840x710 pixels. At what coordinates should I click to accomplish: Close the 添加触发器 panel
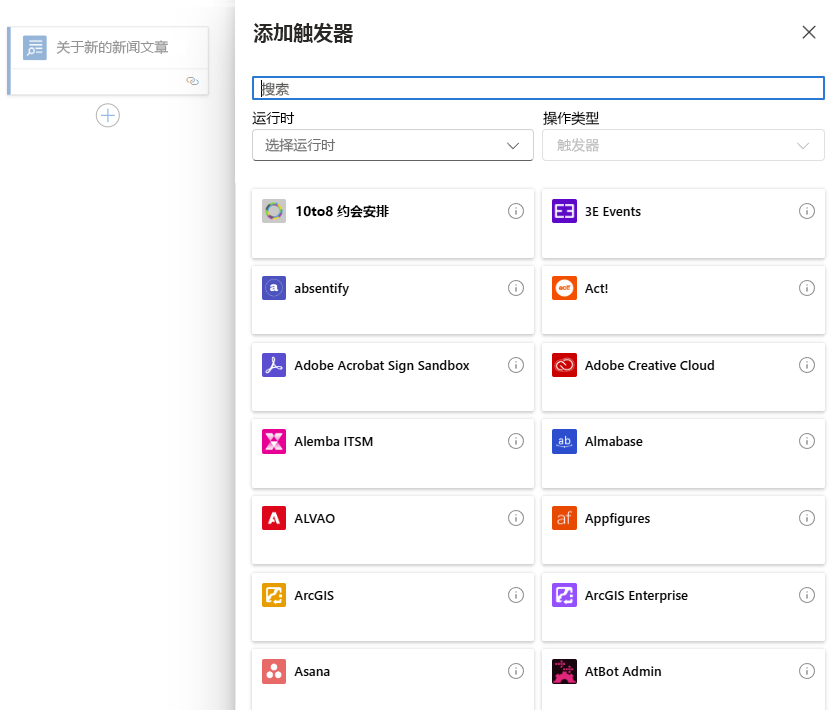click(809, 32)
